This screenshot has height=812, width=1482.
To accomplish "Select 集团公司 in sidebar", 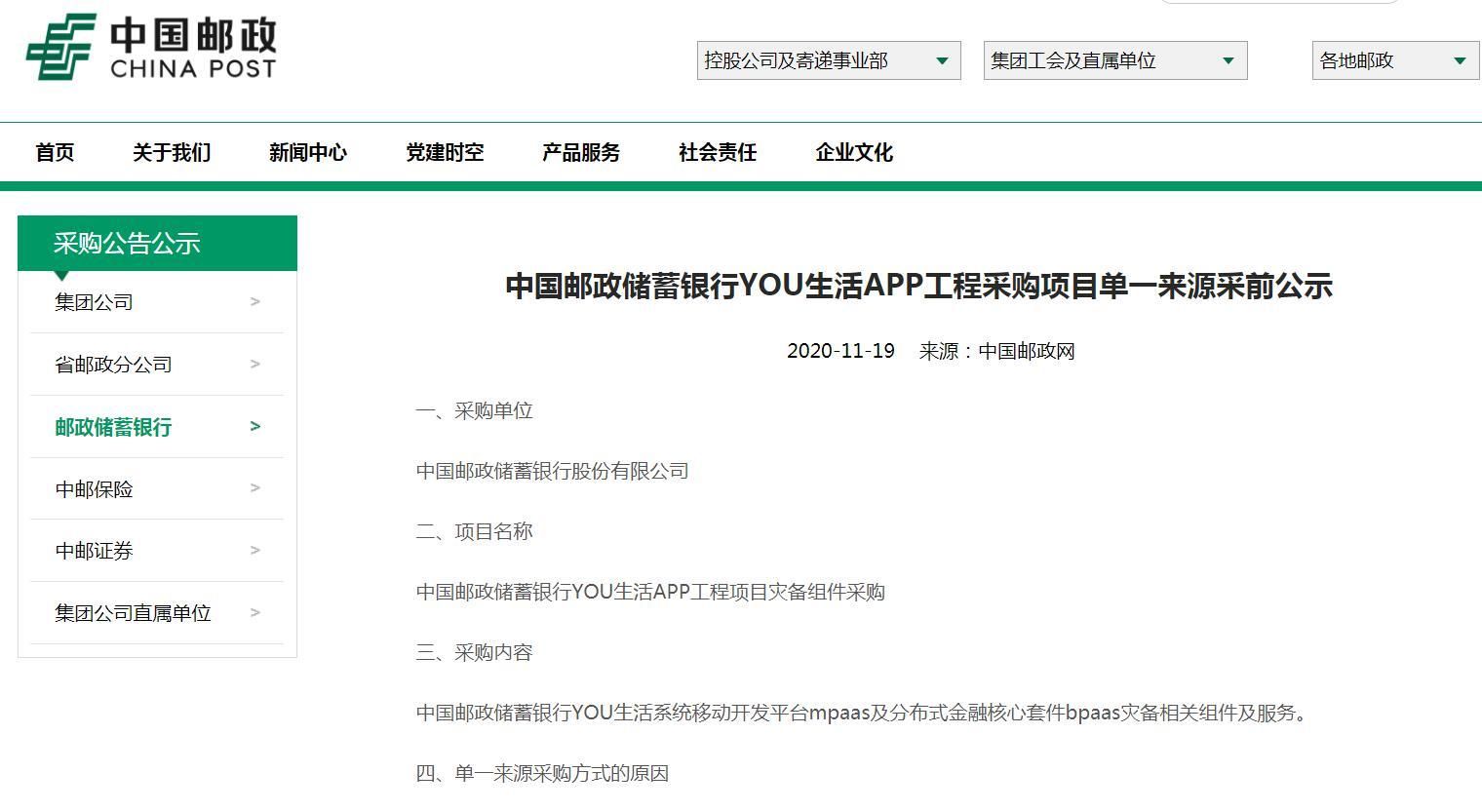I will click(157, 302).
